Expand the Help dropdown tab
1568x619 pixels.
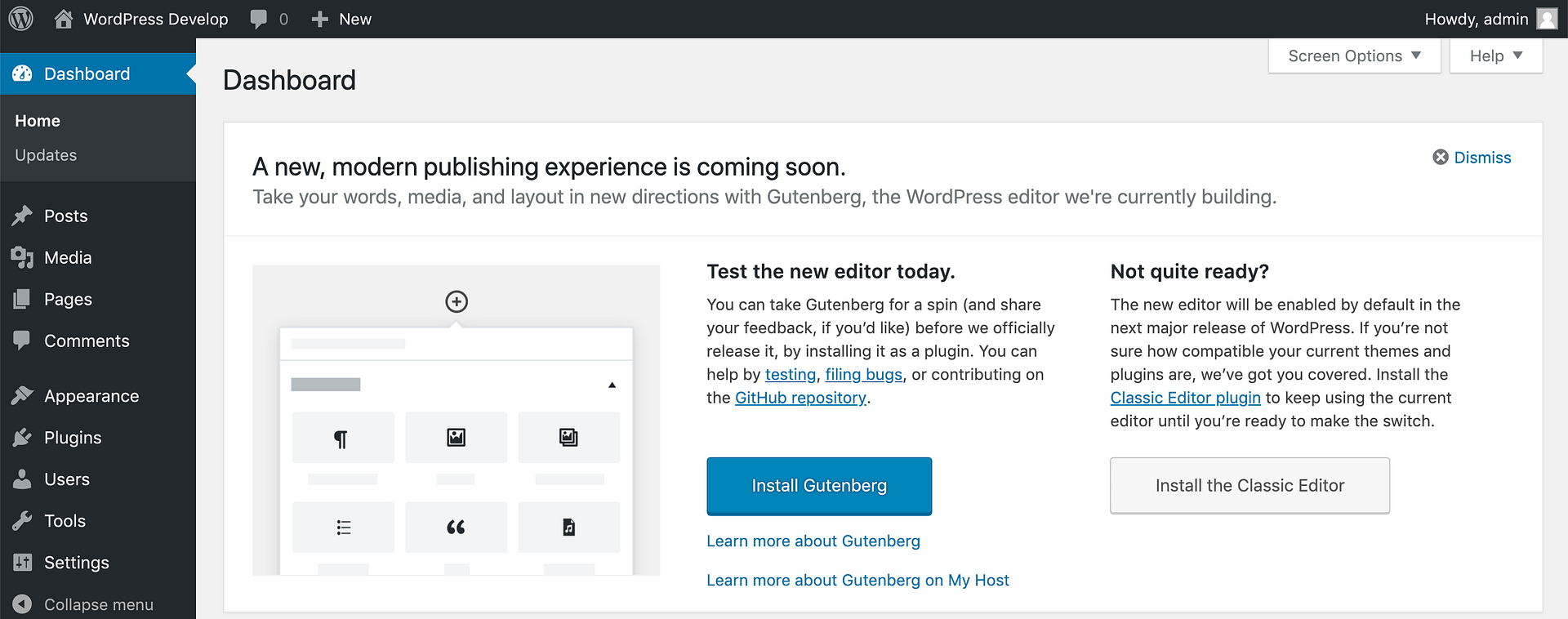click(1495, 56)
